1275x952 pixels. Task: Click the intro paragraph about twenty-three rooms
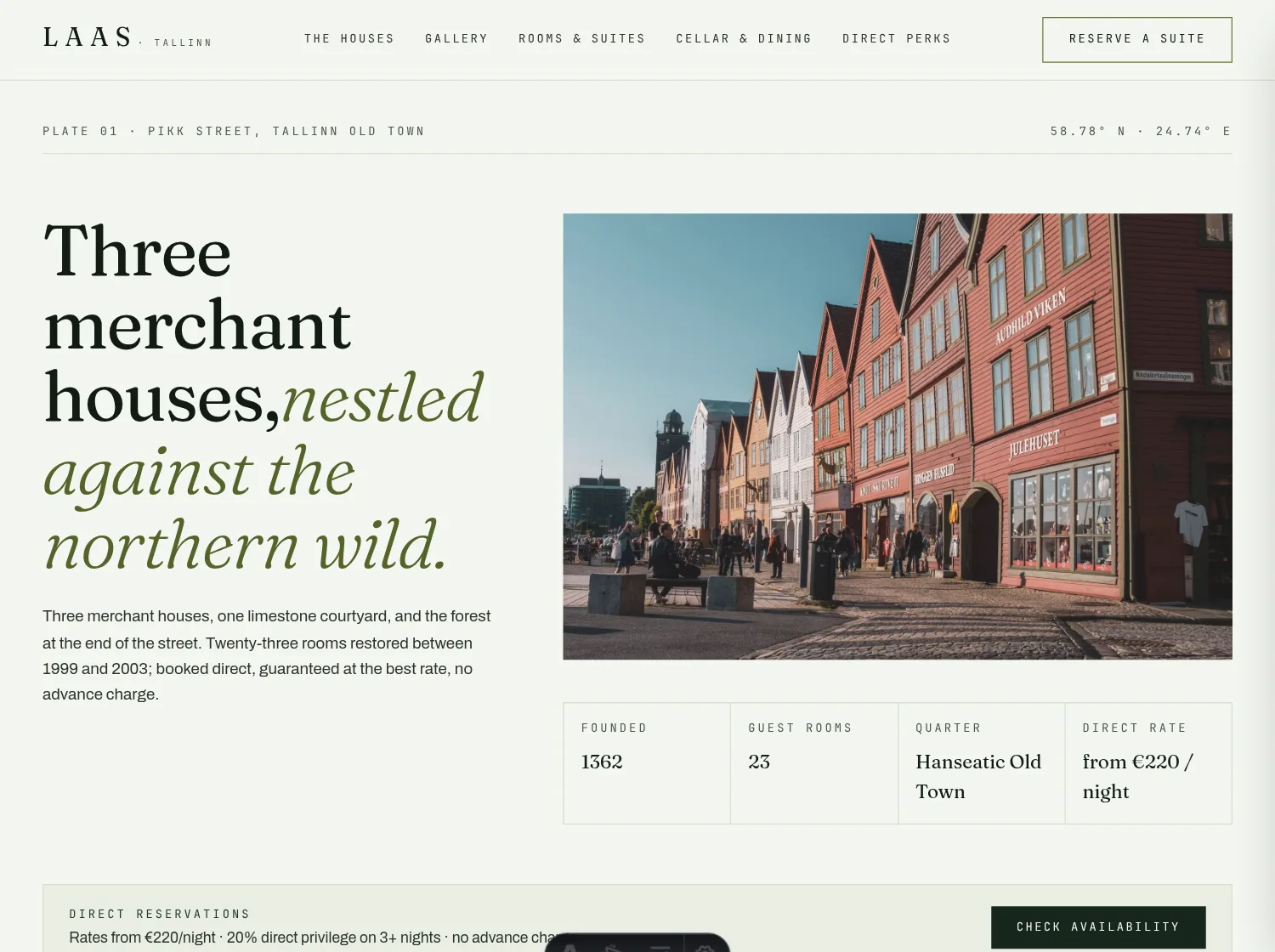point(267,655)
